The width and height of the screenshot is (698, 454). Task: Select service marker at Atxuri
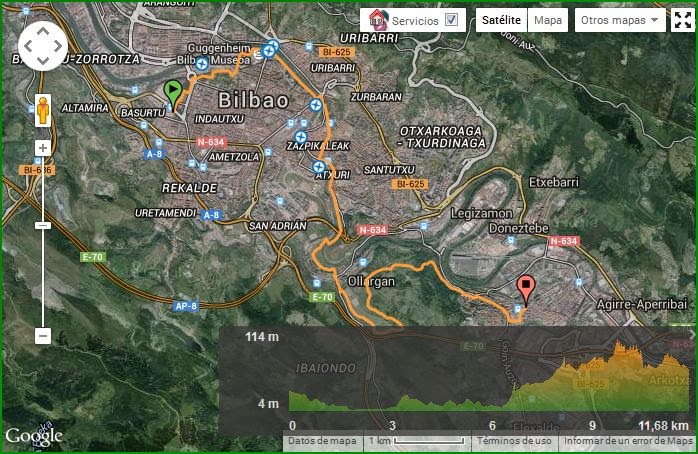pos(319,167)
